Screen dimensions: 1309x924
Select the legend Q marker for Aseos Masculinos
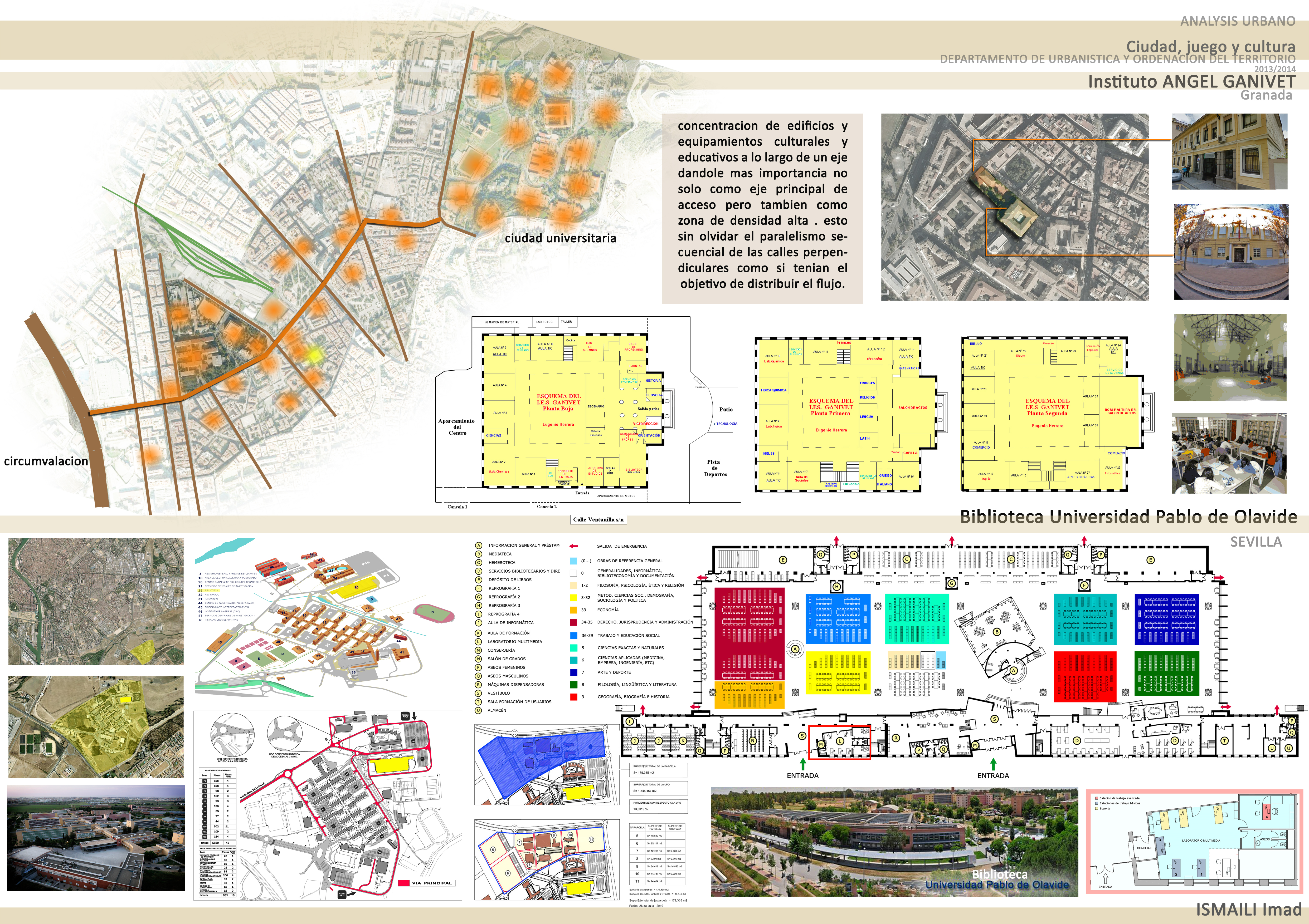coord(478,676)
